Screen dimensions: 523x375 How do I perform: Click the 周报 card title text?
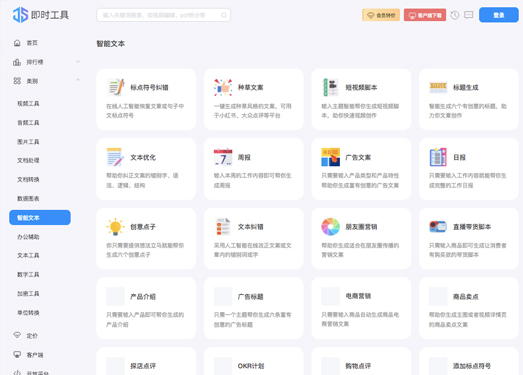244,157
